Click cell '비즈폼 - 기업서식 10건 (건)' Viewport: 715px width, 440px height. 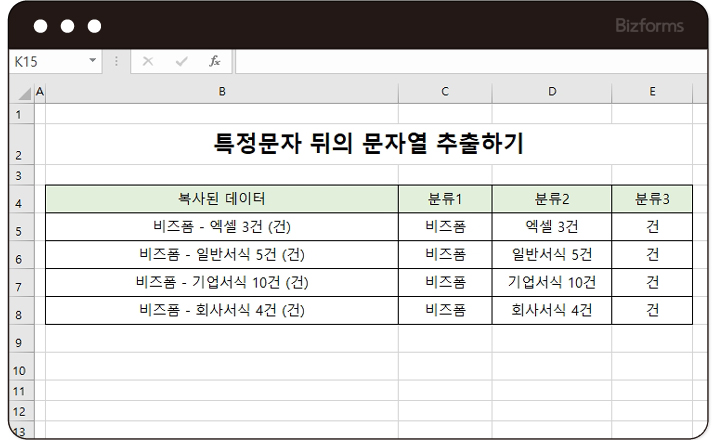[222, 283]
